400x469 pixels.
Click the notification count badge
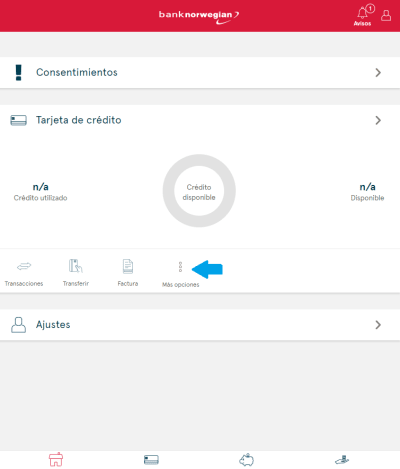(x=370, y=8)
